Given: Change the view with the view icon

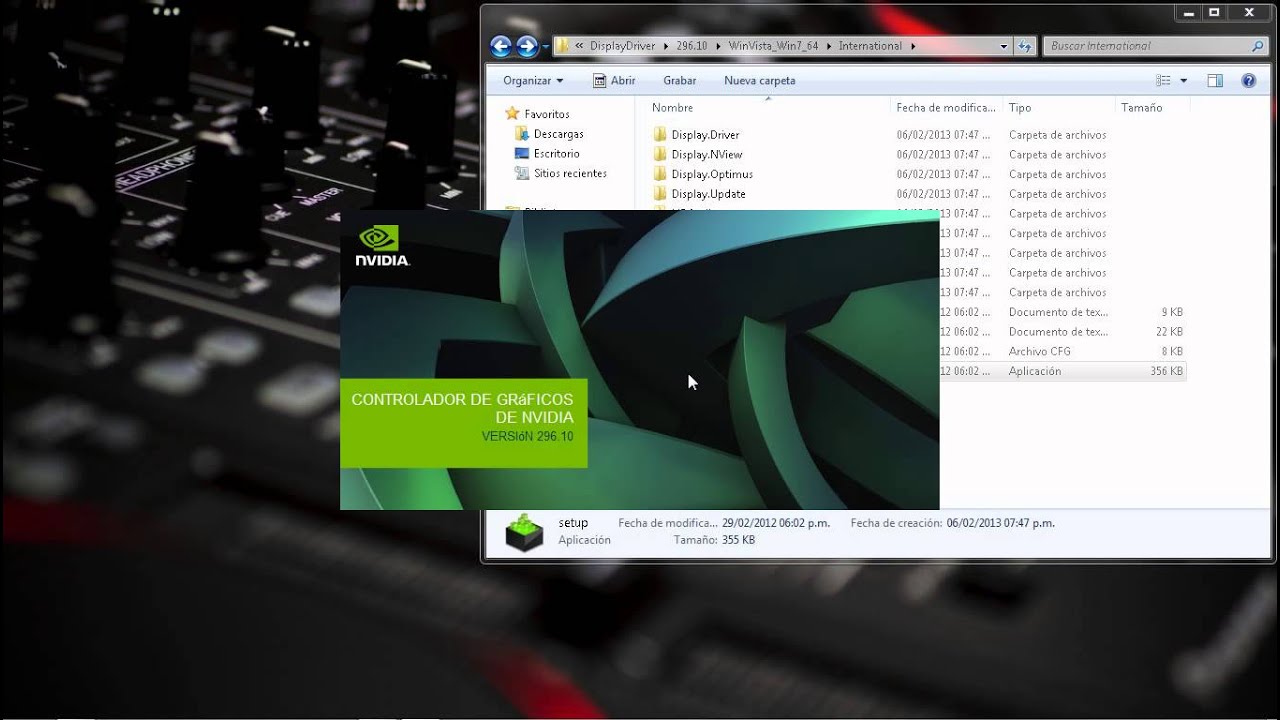Looking at the screenshot, I should point(1163,80).
